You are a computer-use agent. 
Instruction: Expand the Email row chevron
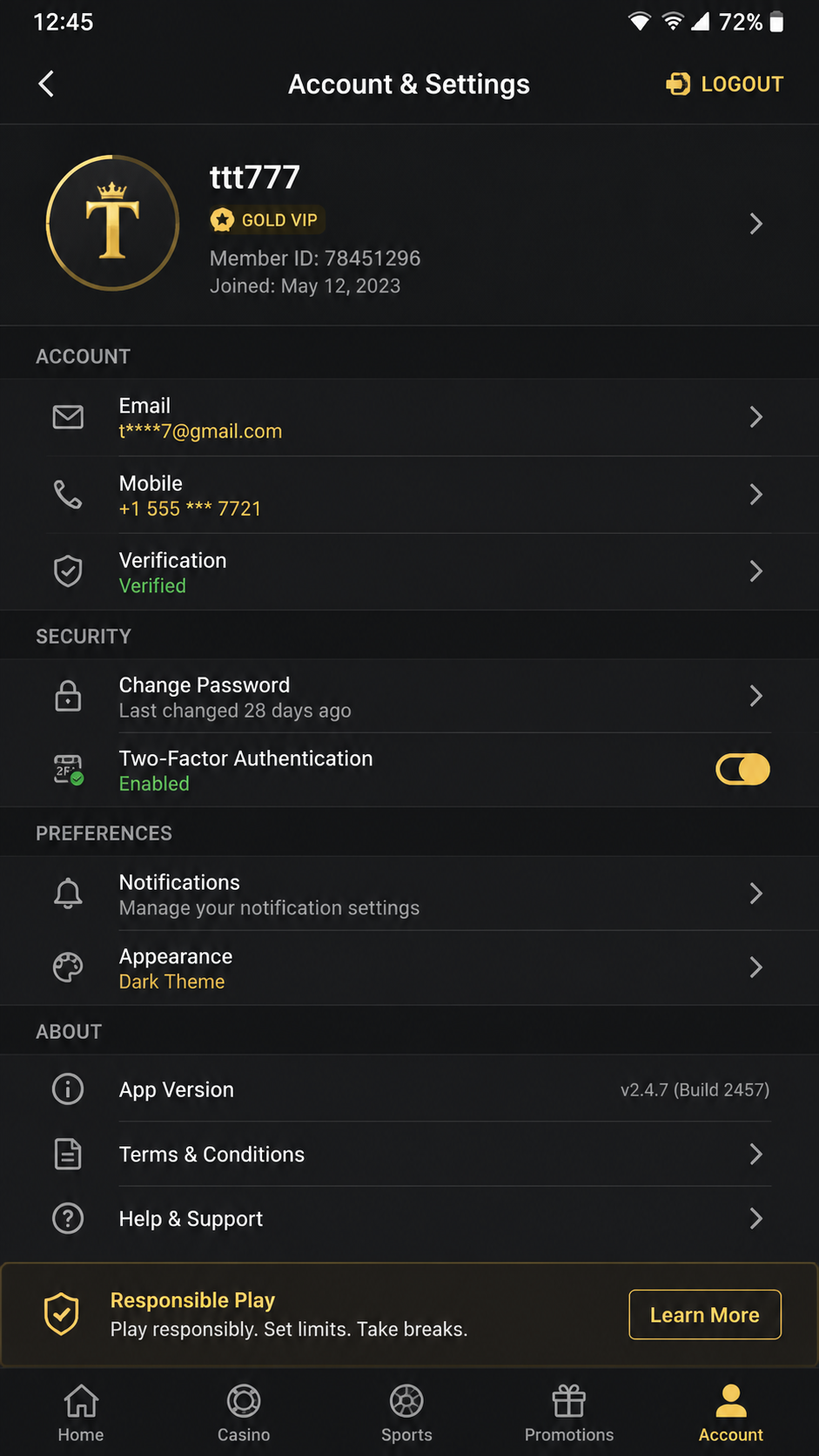coord(756,417)
